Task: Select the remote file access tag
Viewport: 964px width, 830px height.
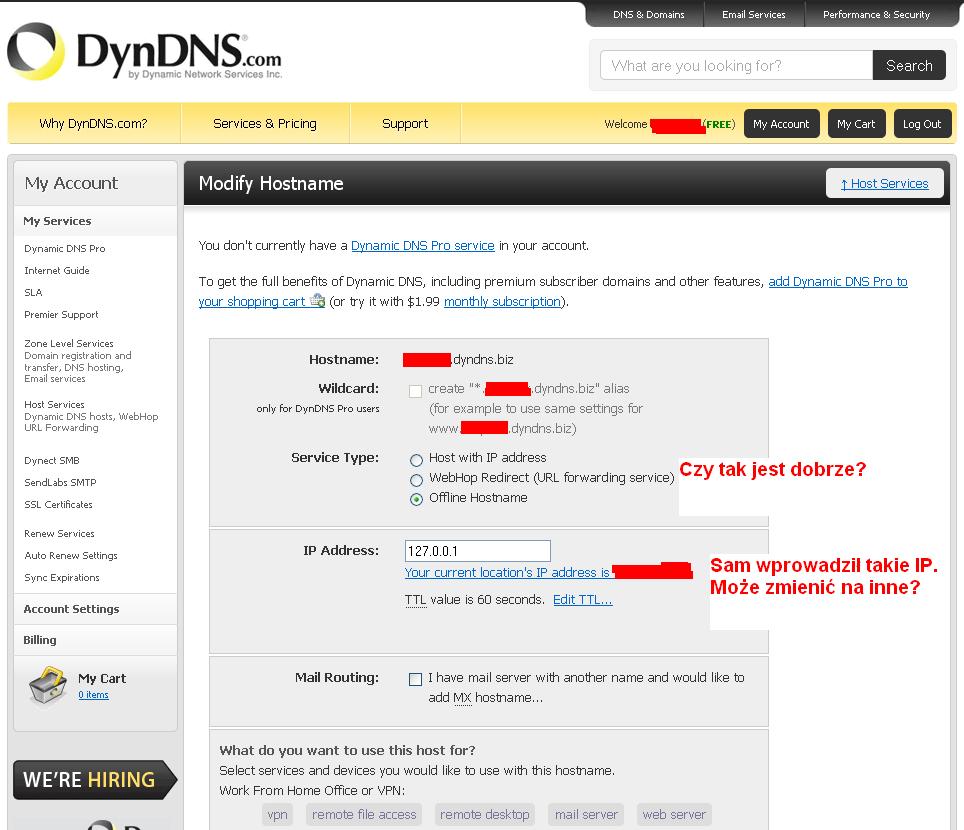Action: click(364, 815)
